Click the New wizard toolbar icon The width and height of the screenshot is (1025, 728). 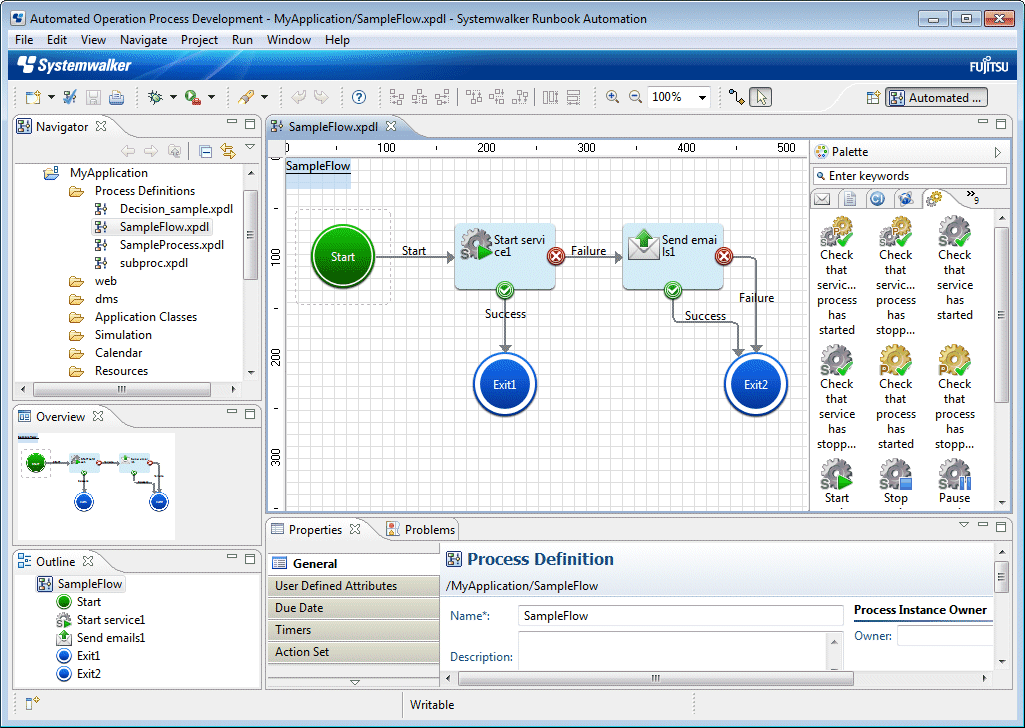tap(33, 97)
